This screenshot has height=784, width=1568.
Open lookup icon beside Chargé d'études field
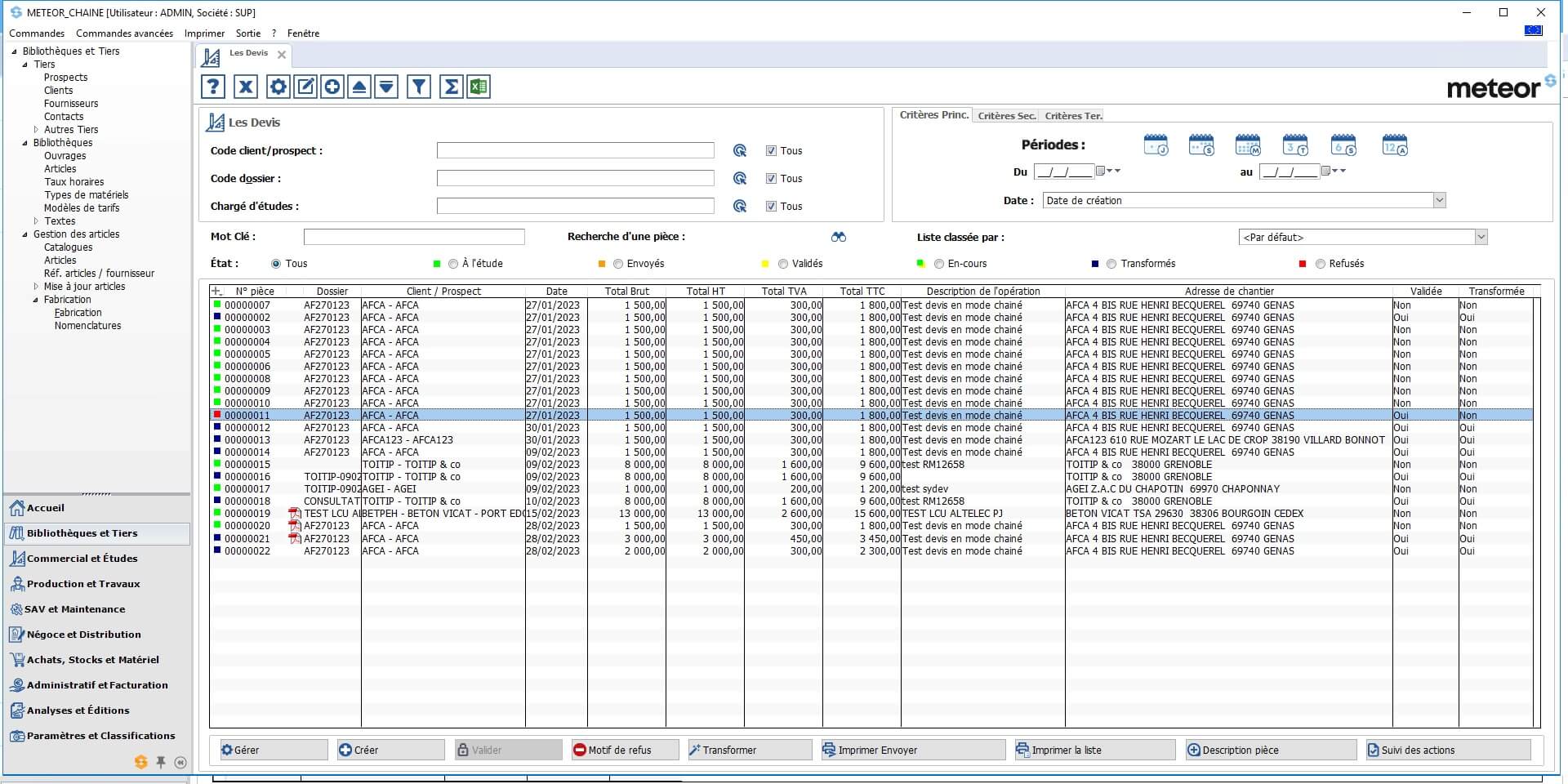[x=740, y=206]
